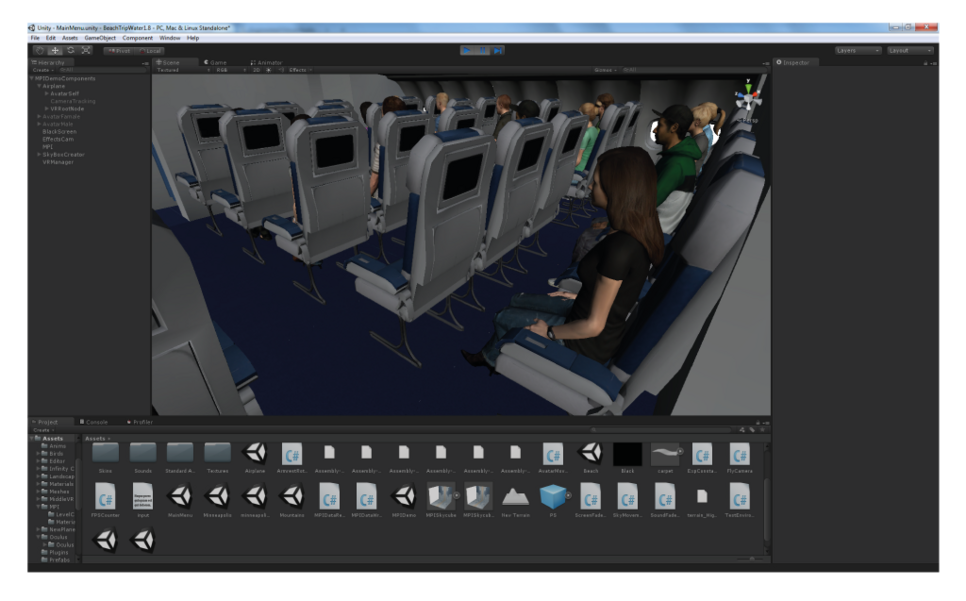Select the FlyCamera C# script asset
Viewport: 966px width, 601px height.
pos(739,454)
